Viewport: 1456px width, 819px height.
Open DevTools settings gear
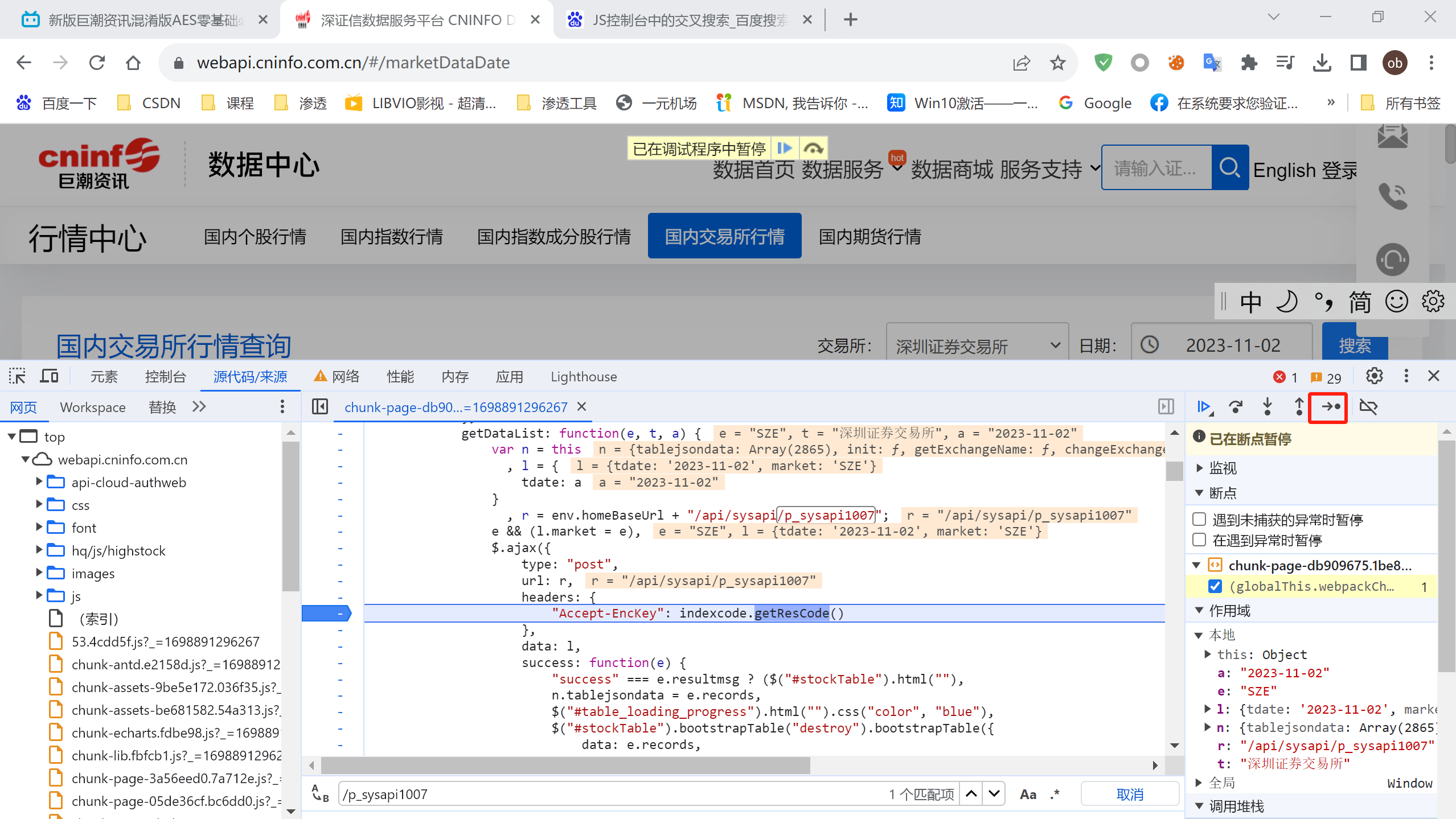[1374, 376]
